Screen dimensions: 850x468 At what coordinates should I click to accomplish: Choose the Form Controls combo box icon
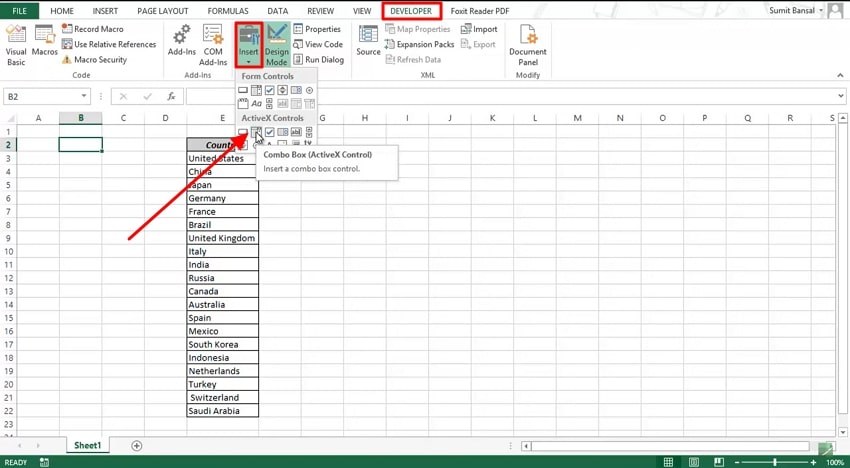[x=256, y=90]
